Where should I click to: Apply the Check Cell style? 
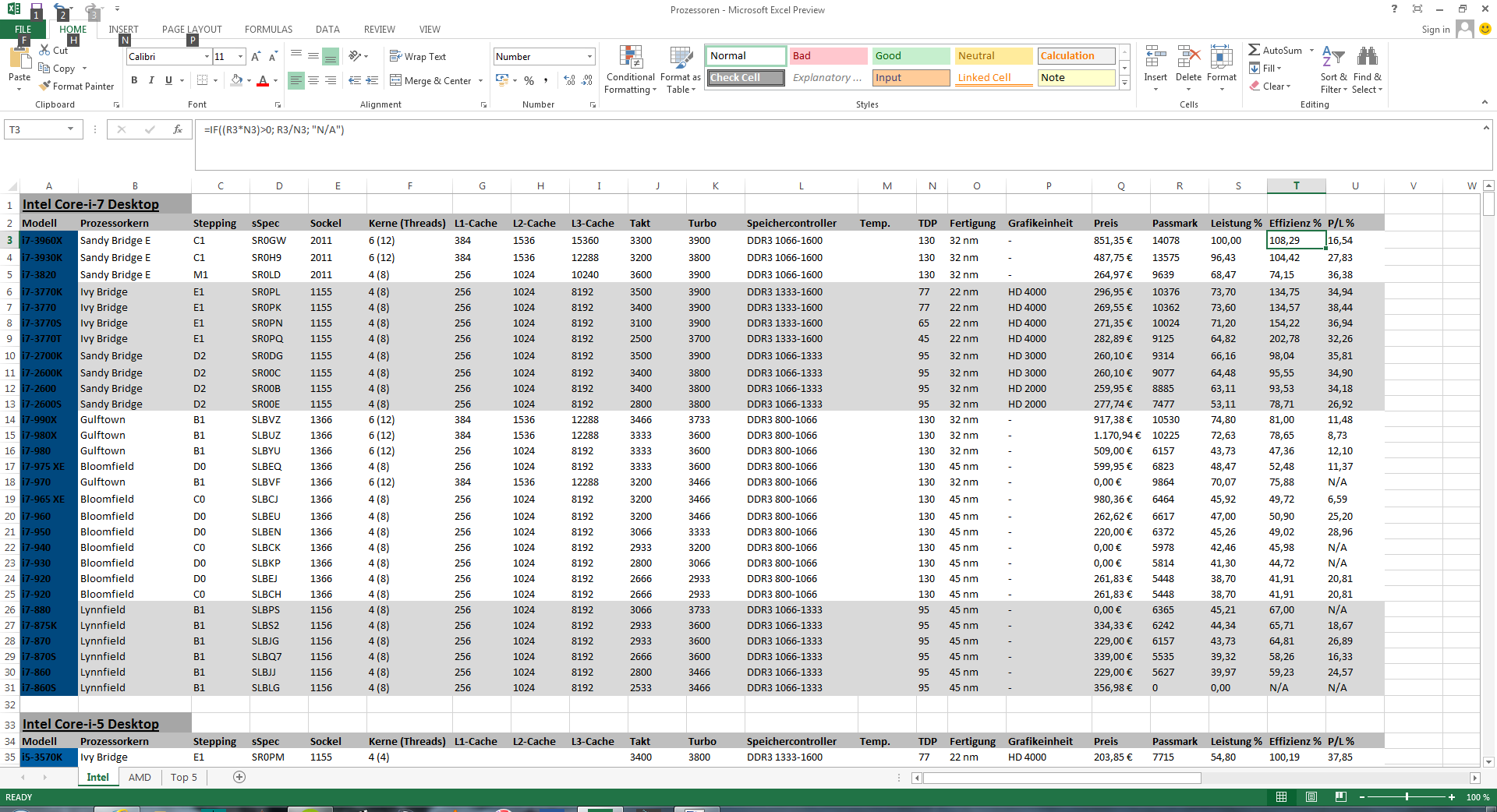pos(746,78)
